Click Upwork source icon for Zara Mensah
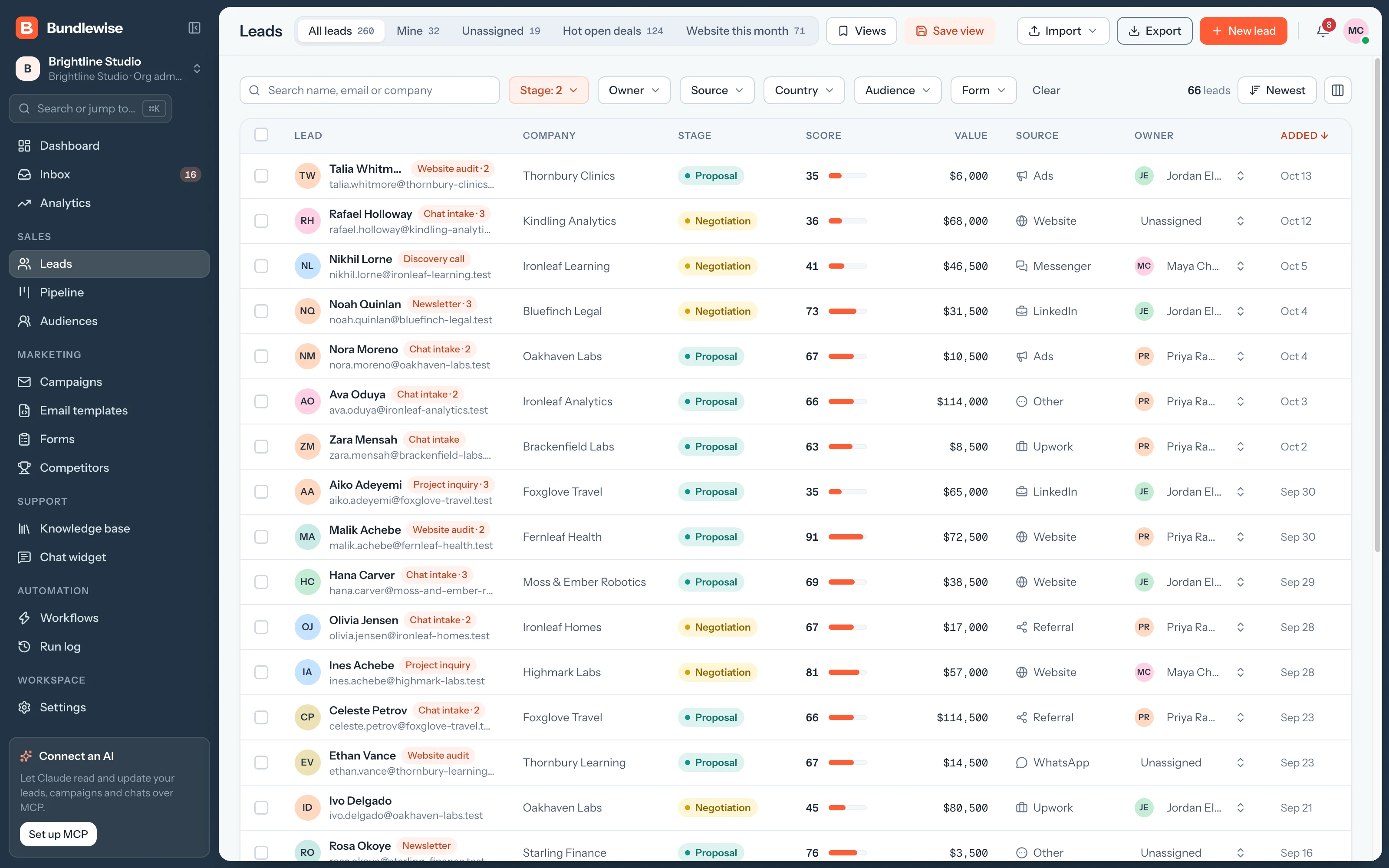1389x868 pixels. coord(1022,447)
